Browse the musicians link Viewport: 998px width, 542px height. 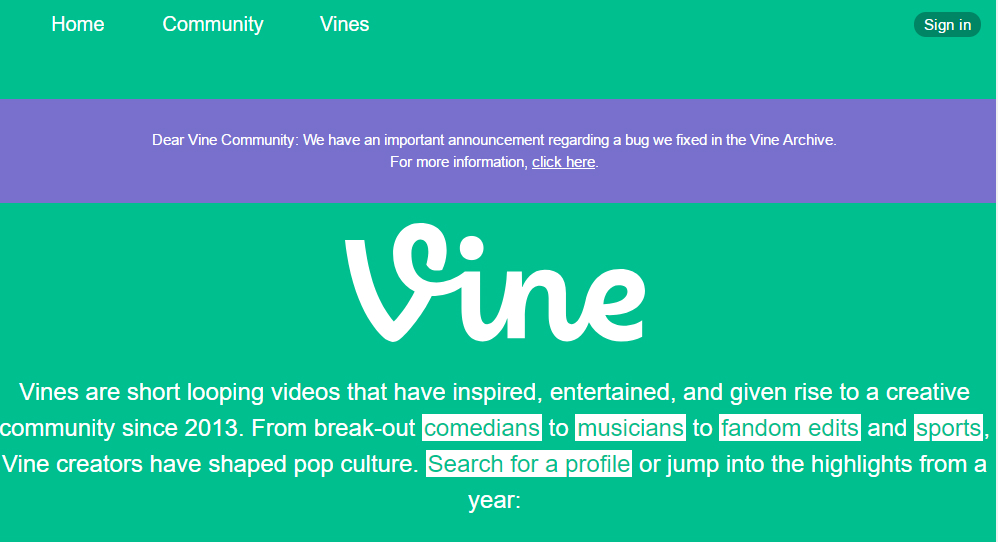point(630,428)
